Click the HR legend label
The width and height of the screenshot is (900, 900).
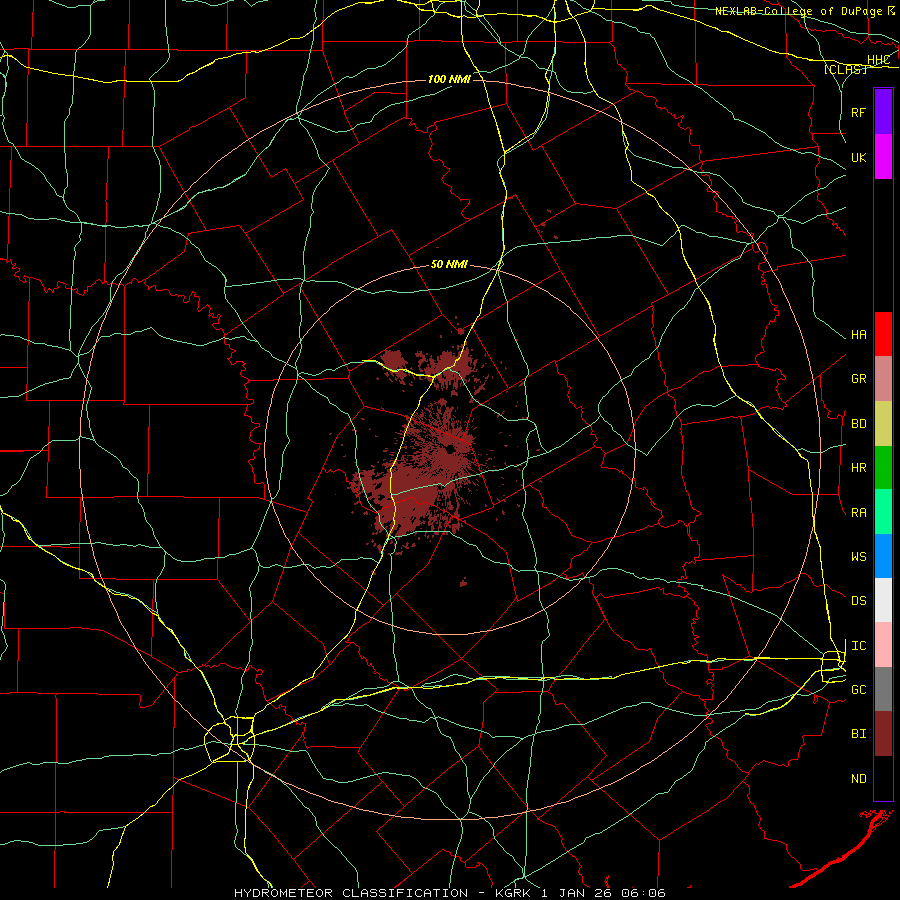[x=859, y=468]
